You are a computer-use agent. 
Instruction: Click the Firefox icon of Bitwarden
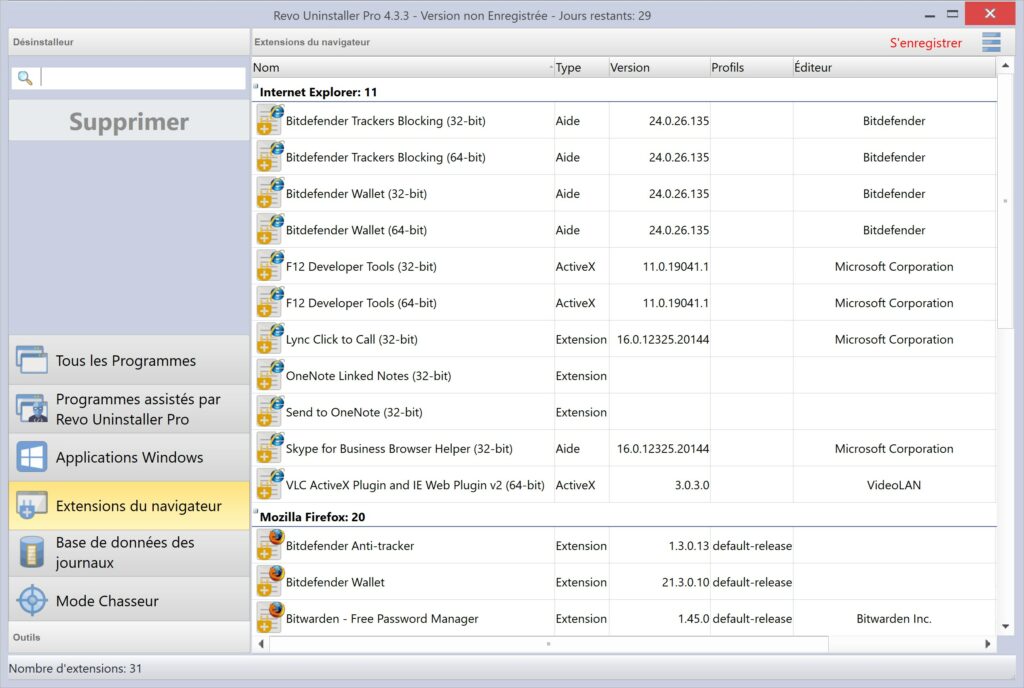(x=270, y=618)
